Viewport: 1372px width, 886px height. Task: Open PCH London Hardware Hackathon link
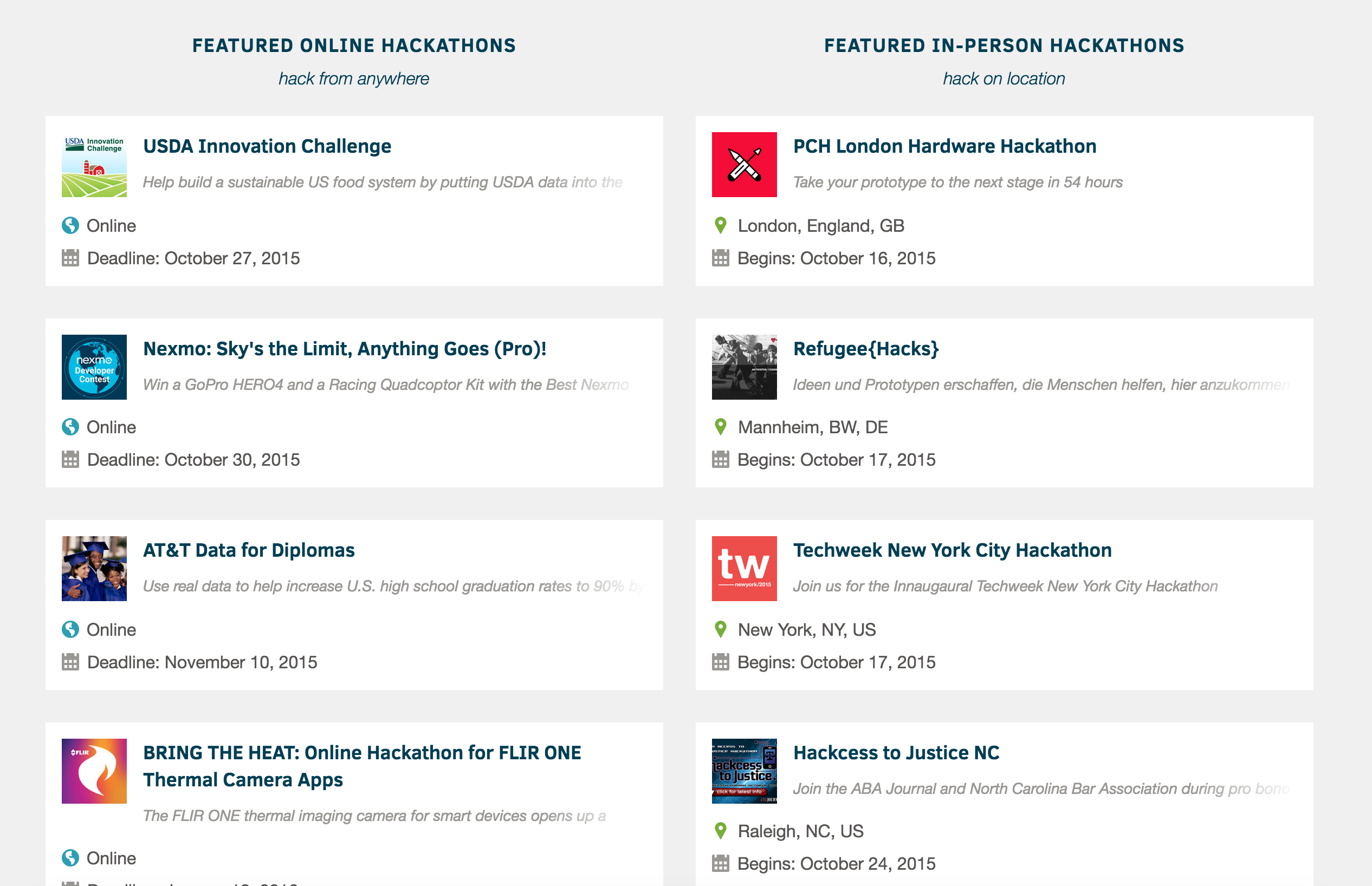944,146
